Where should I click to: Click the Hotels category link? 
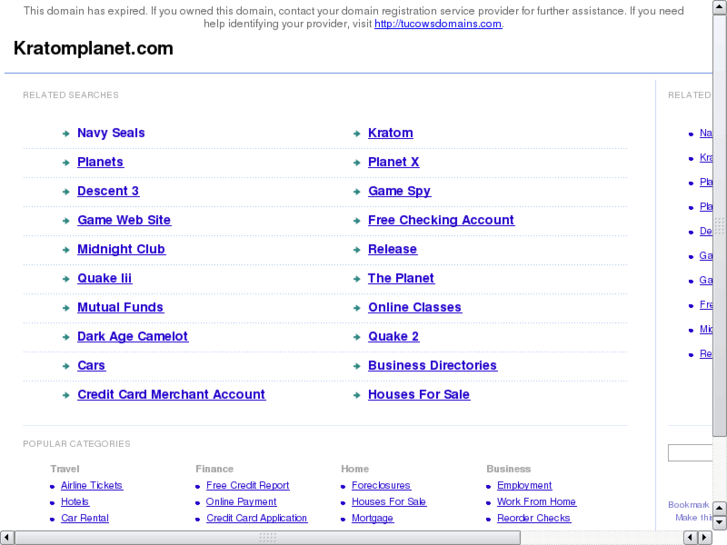tap(75, 502)
